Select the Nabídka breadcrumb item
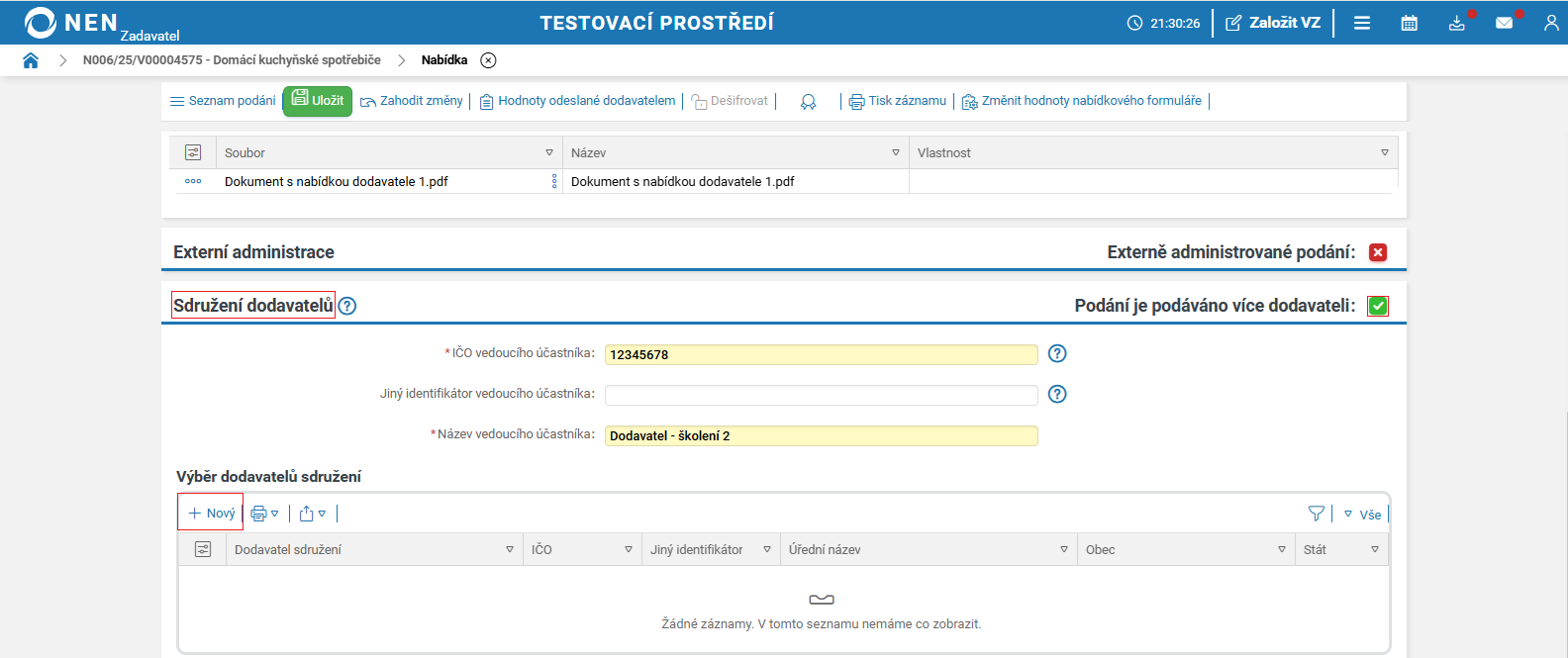The image size is (1568, 658). coord(444,60)
